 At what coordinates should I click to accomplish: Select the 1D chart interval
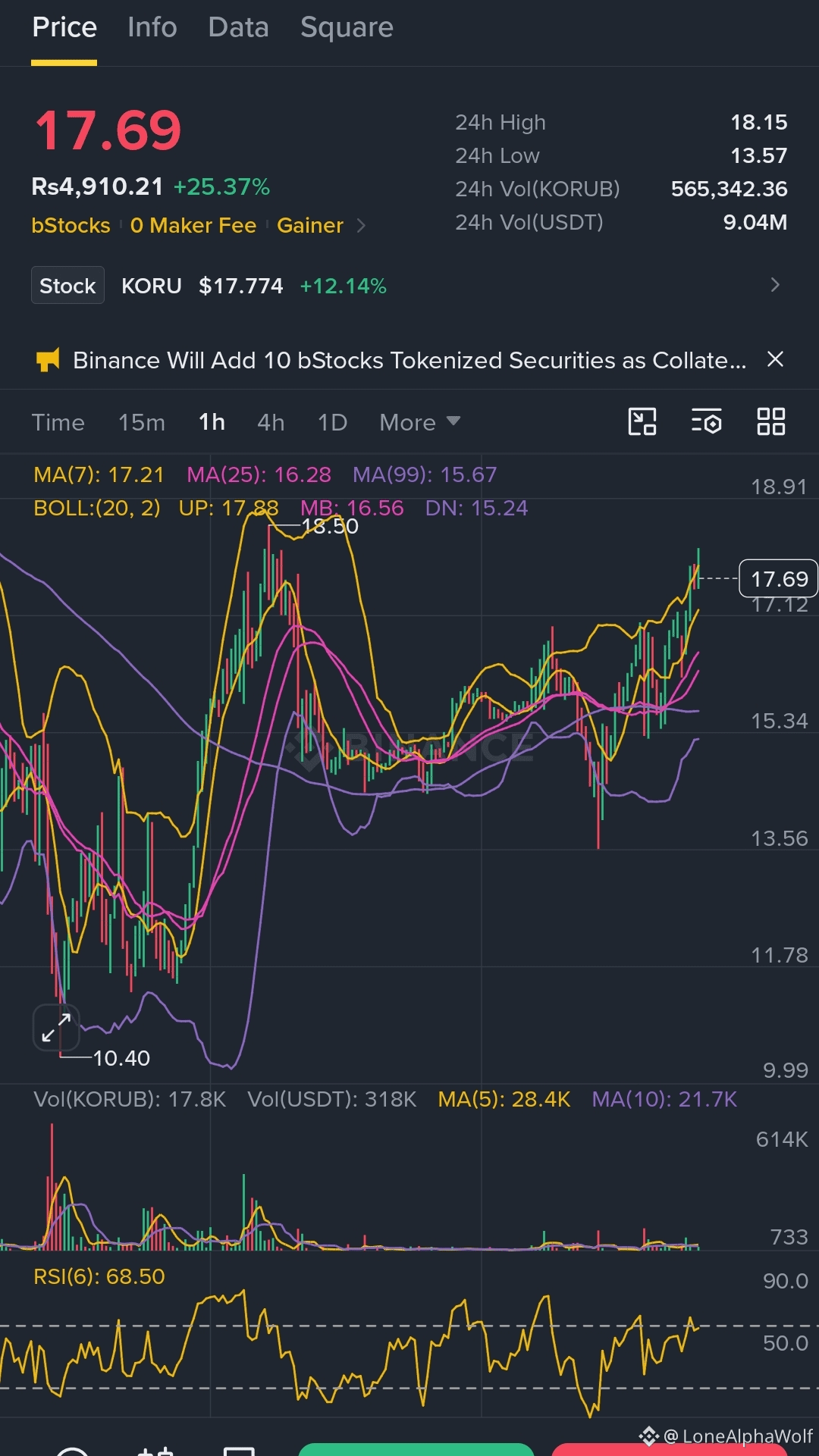pos(332,422)
